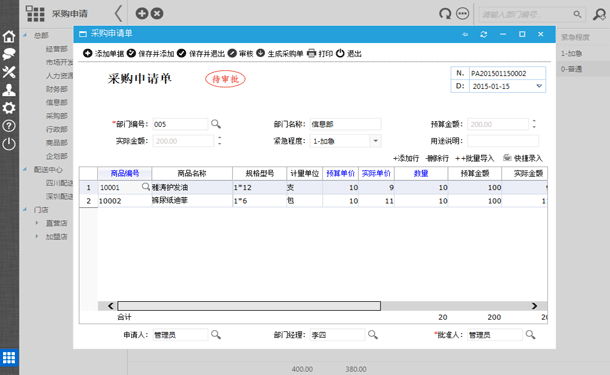Image resolution: width=610 pixels, height=375 pixels.
Task: Open the lookup magnifier beside 申请人
Action: click(x=216, y=335)
